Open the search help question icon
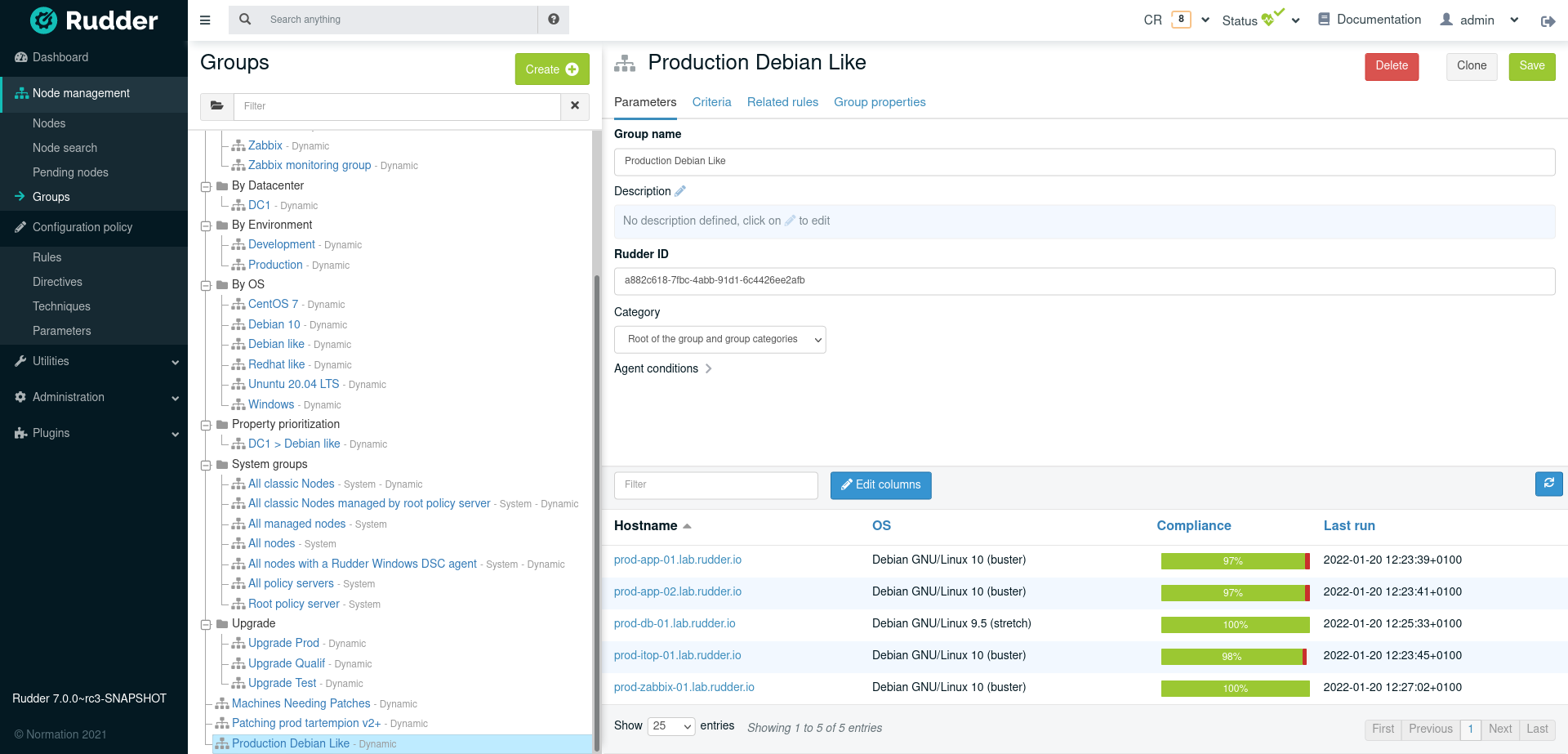This screenshot has height=754, width=1568. click(554, 20)
